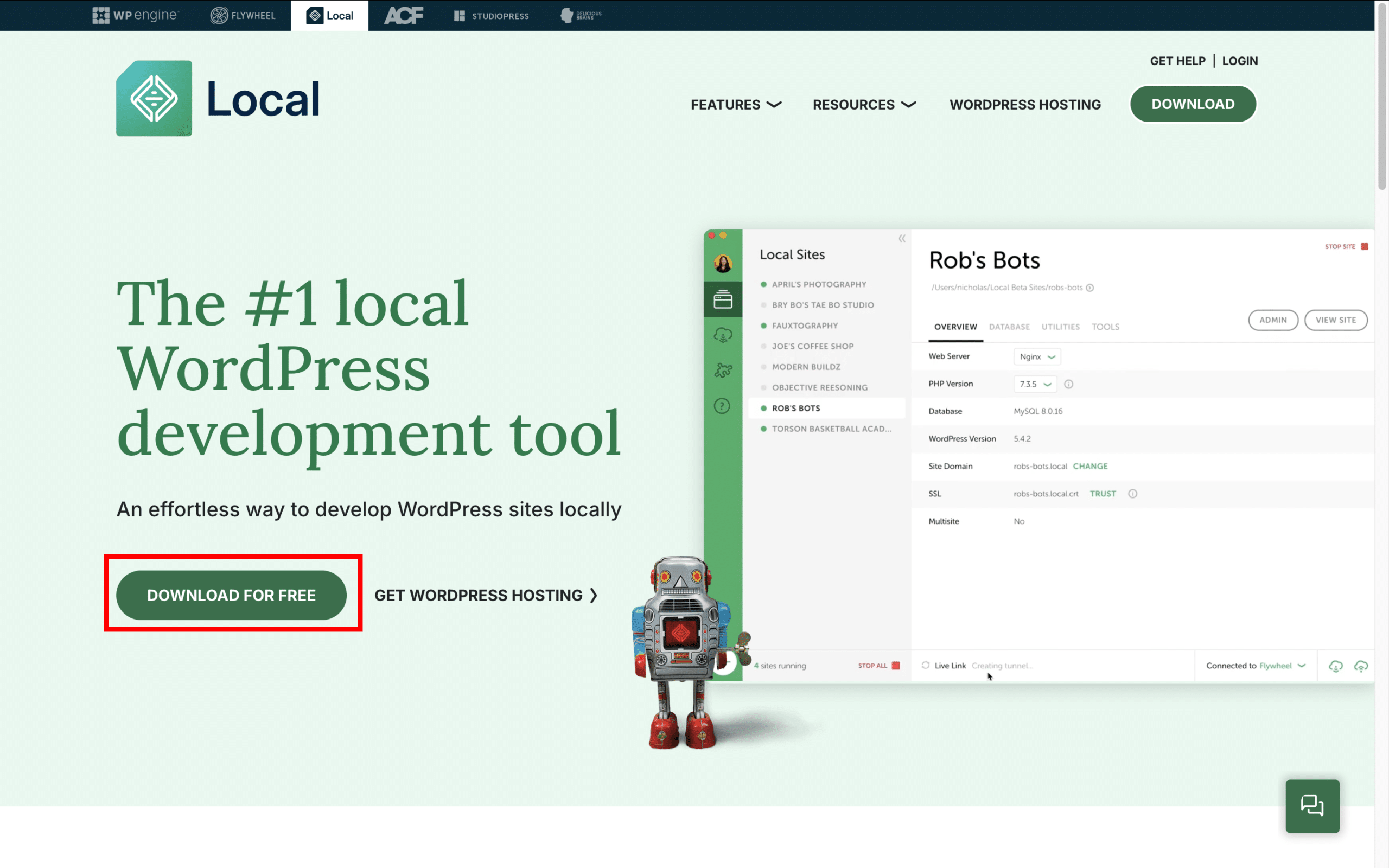Screen dimensions: 1389x868
Task: Open the ACF brand link
Action: pyautogui.click(x=404, y=16)
